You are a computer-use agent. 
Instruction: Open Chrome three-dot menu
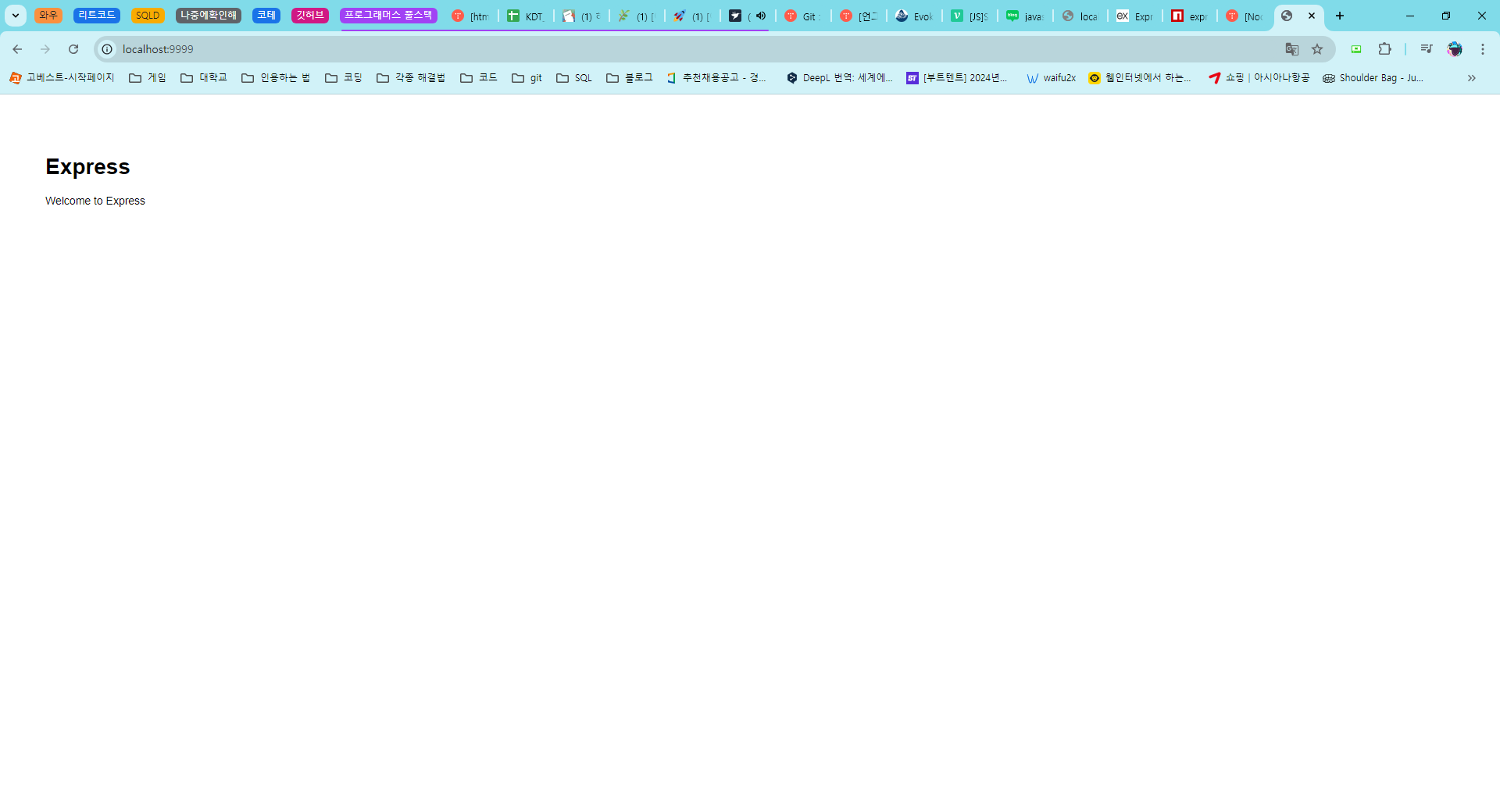tap(1483, 49)
